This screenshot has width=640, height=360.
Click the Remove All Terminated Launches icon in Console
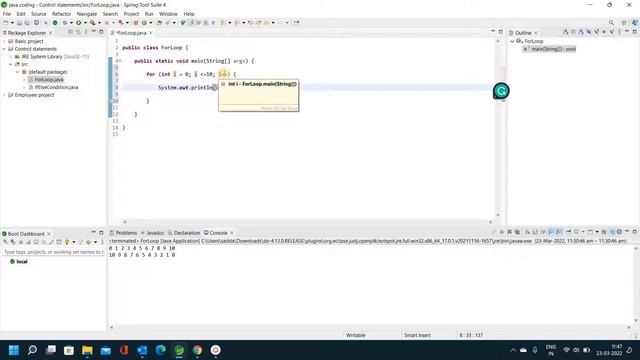517,232
